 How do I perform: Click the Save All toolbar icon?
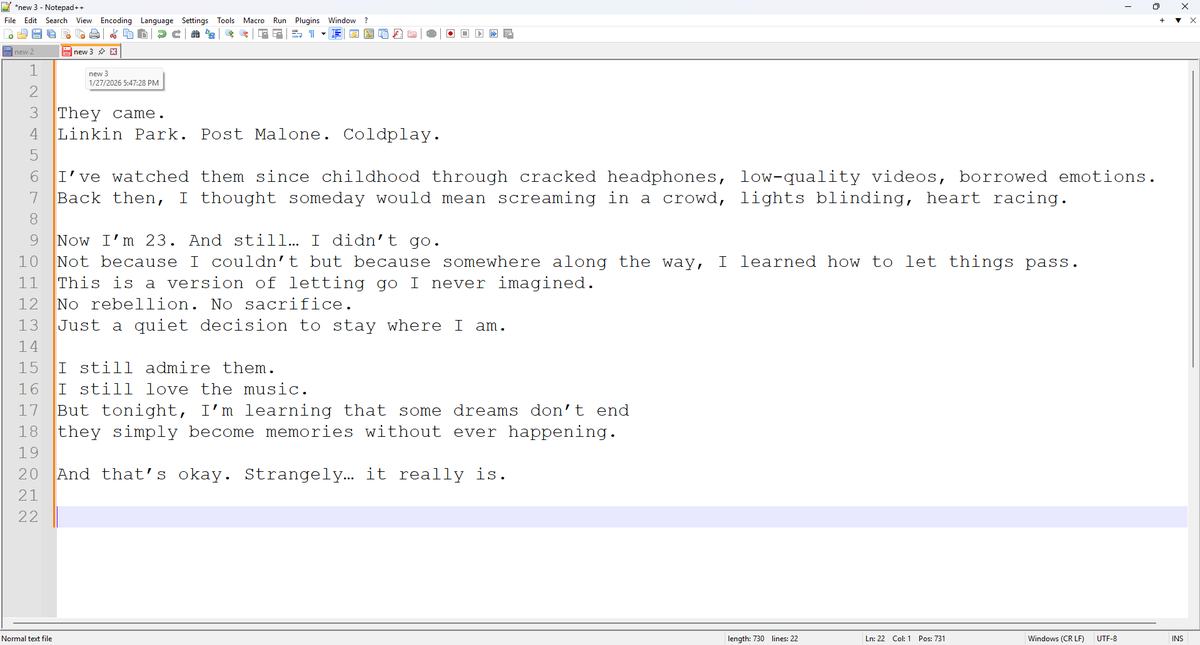51,34
